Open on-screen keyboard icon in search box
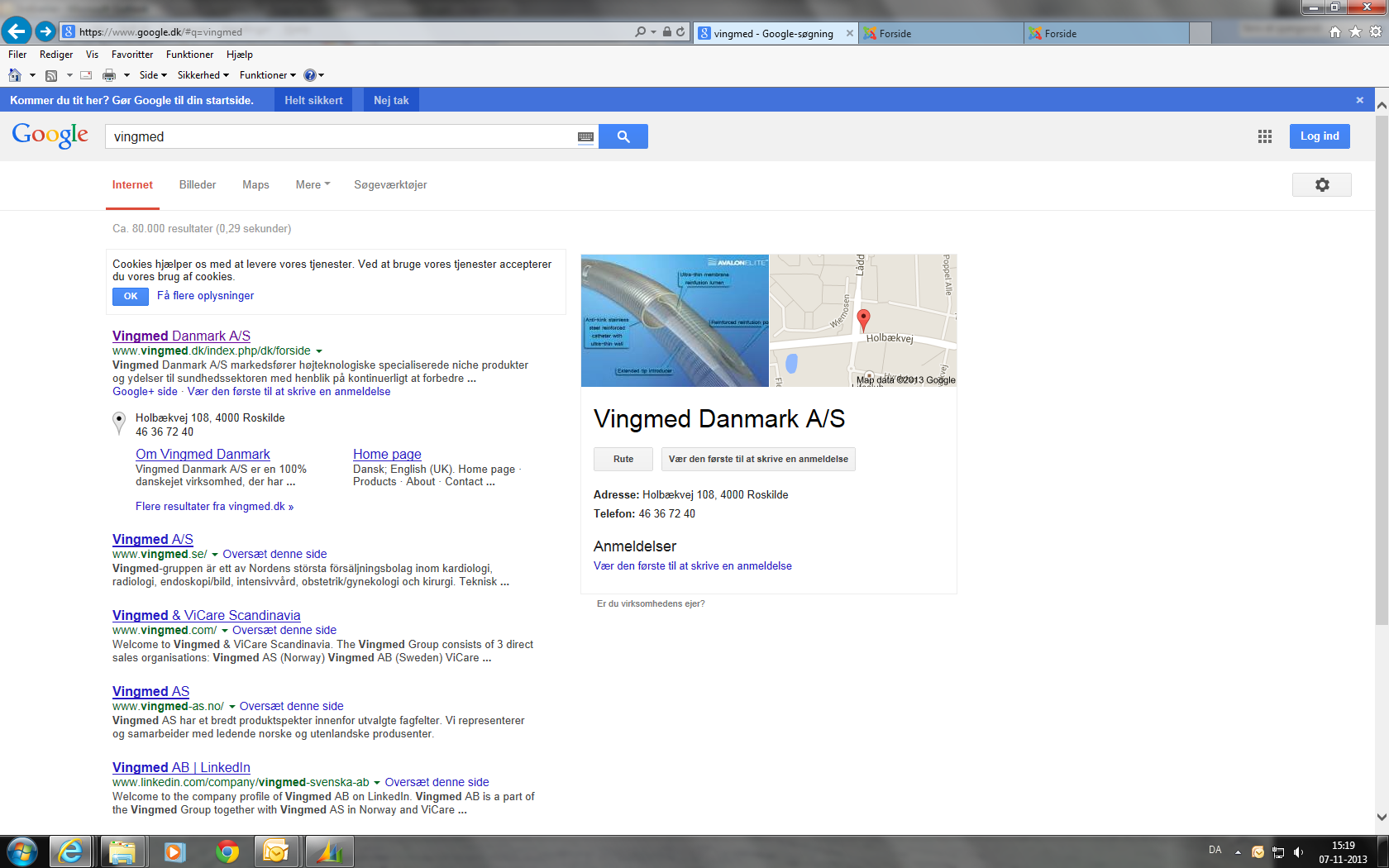Image resolution: width=1389 pixels, height=868 pixels. coord(585,137)
